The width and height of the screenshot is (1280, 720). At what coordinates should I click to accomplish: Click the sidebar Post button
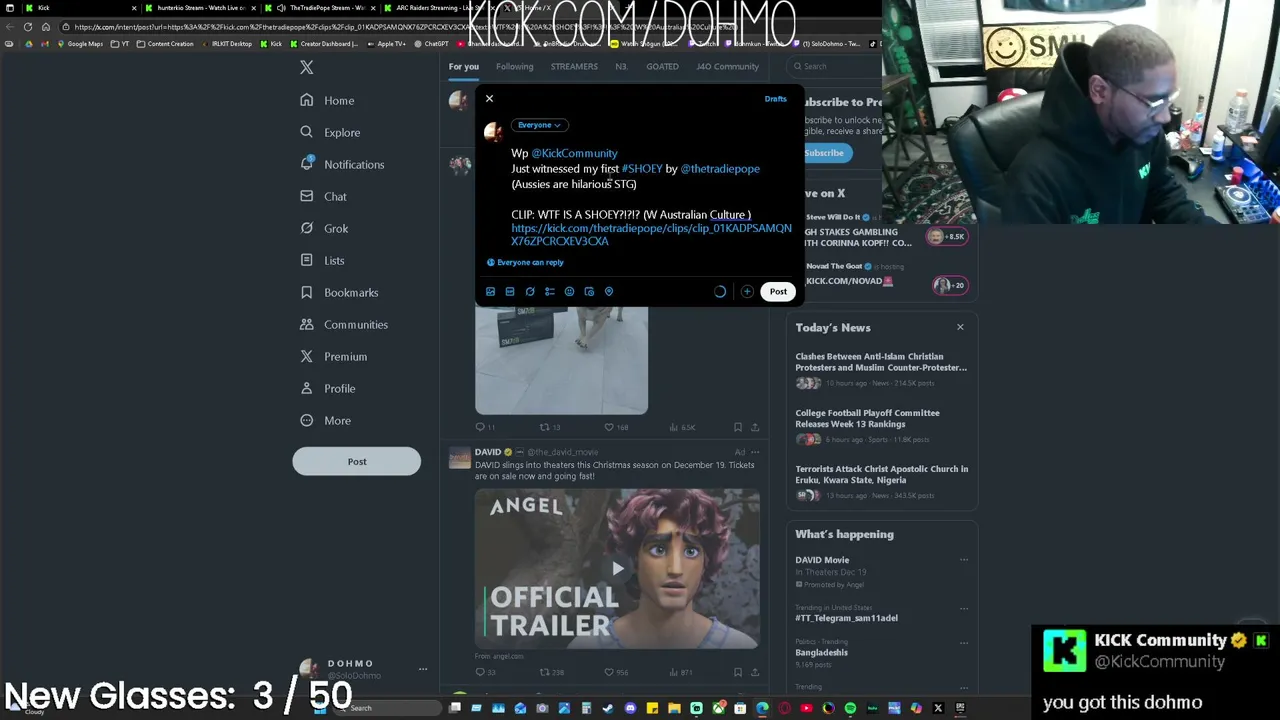pyautogui.click(x=356, y=461)
